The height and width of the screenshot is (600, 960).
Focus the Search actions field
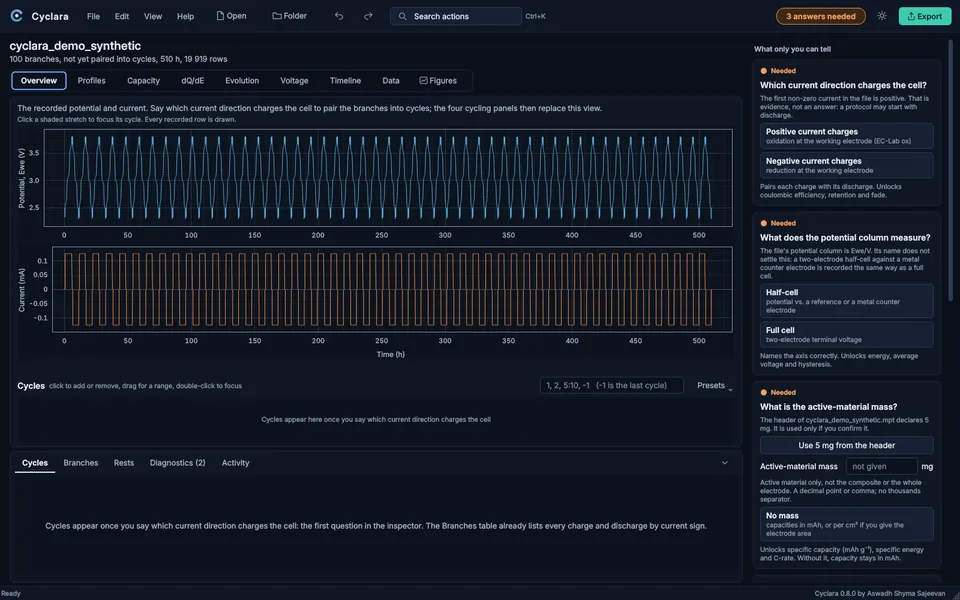456,16
